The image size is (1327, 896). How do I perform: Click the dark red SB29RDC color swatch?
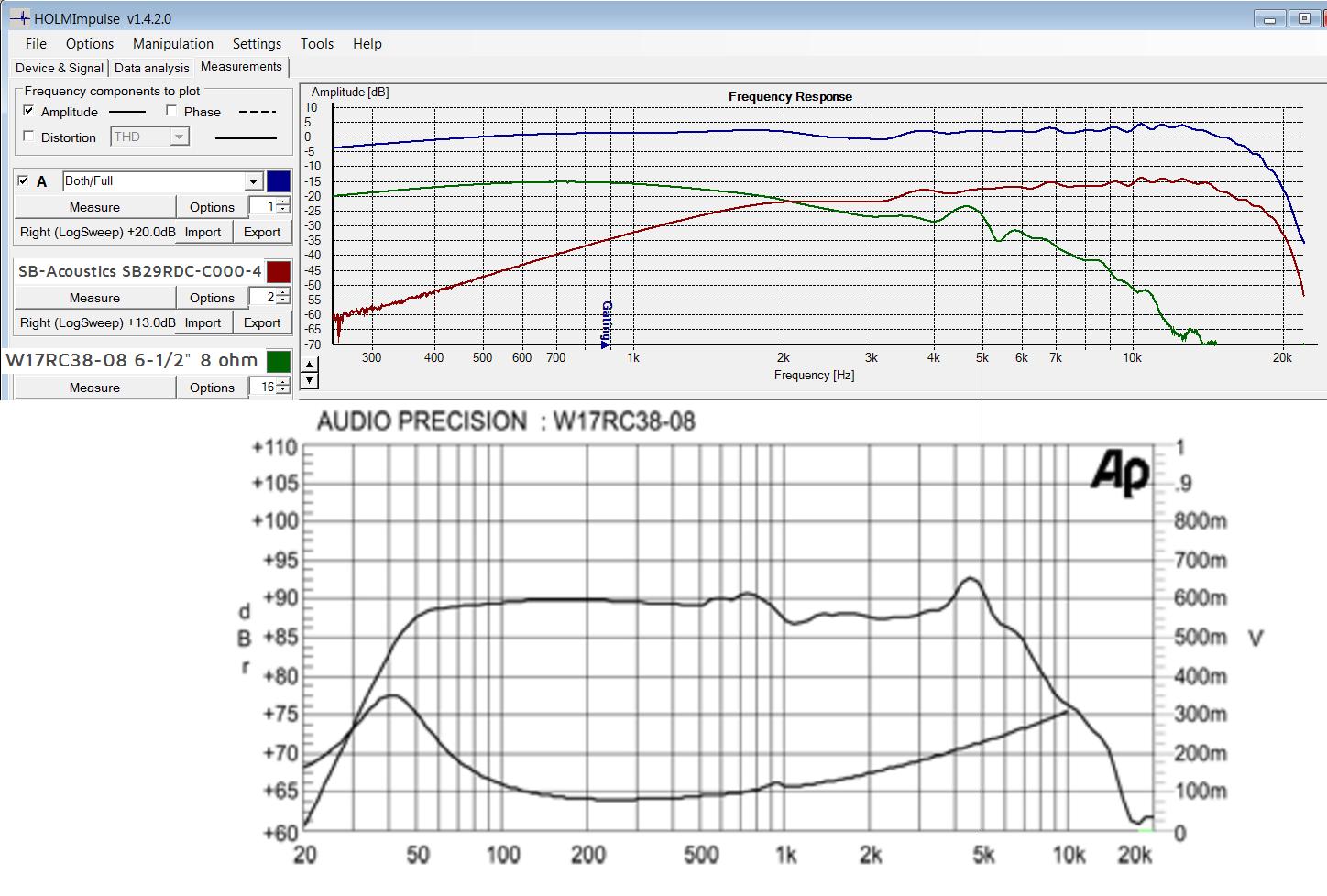click(279, 271)
